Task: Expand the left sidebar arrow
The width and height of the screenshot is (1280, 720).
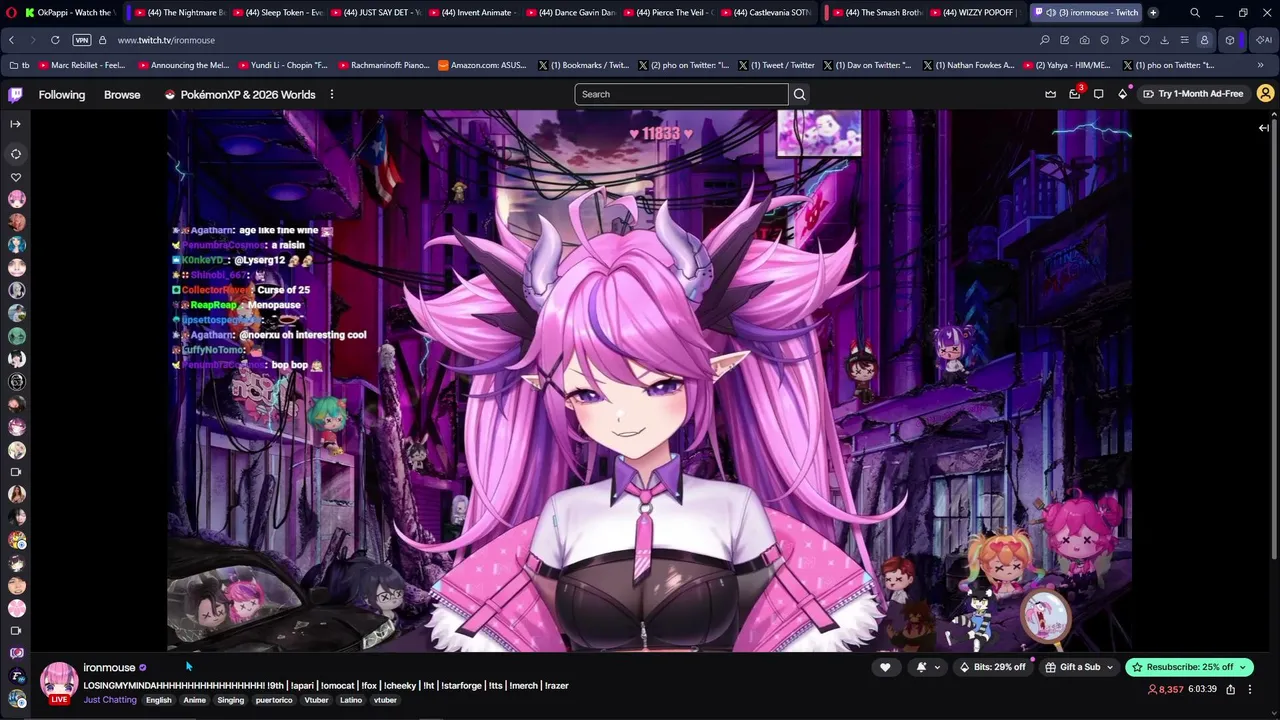Action: (x=15, y=124)
